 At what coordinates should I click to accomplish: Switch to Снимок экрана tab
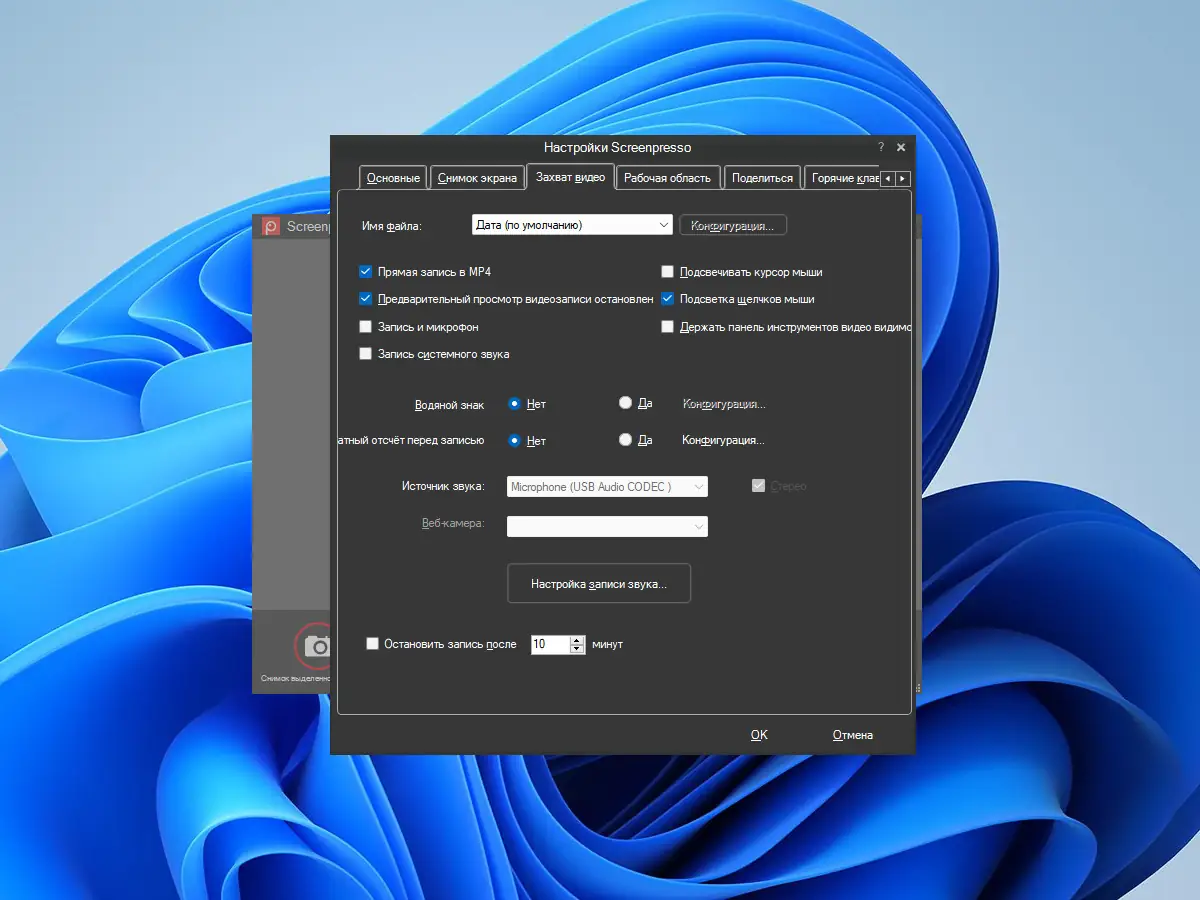pos(478,178)
